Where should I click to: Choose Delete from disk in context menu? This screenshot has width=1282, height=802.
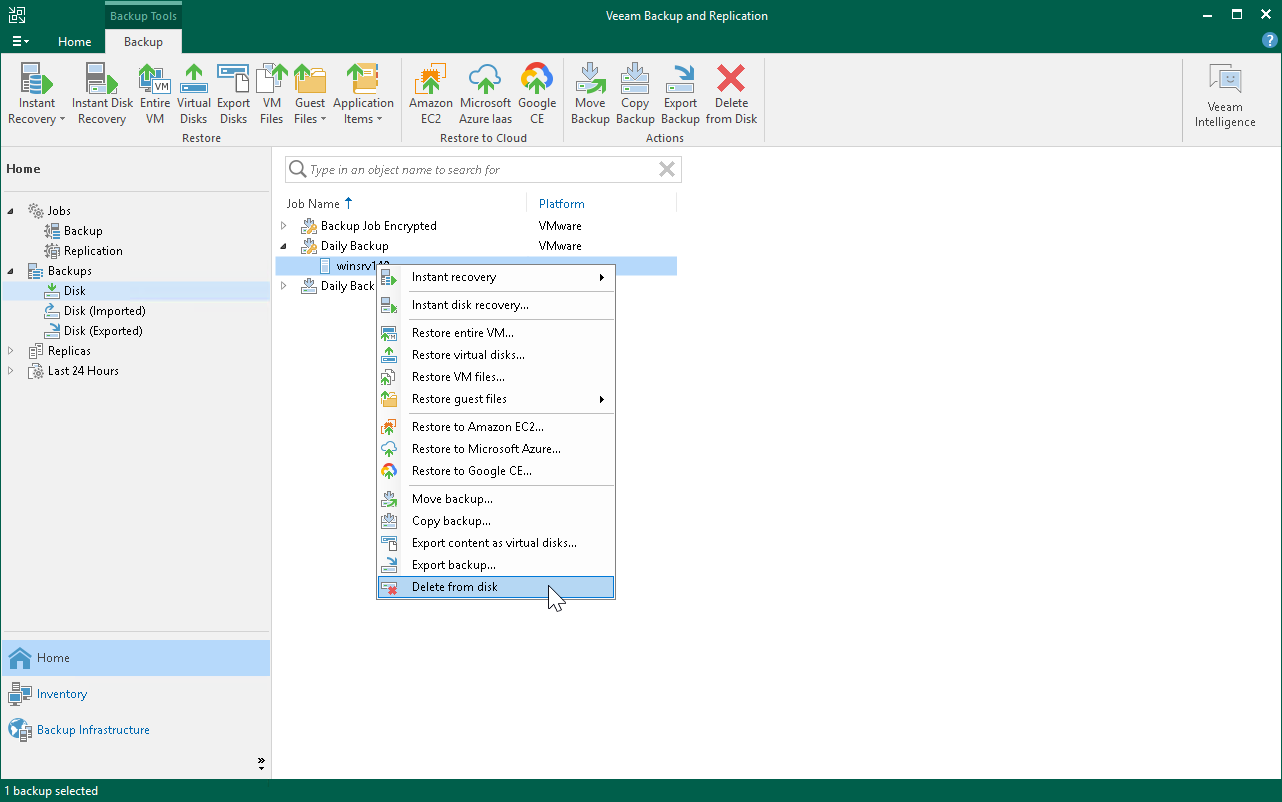click(496, 587)
